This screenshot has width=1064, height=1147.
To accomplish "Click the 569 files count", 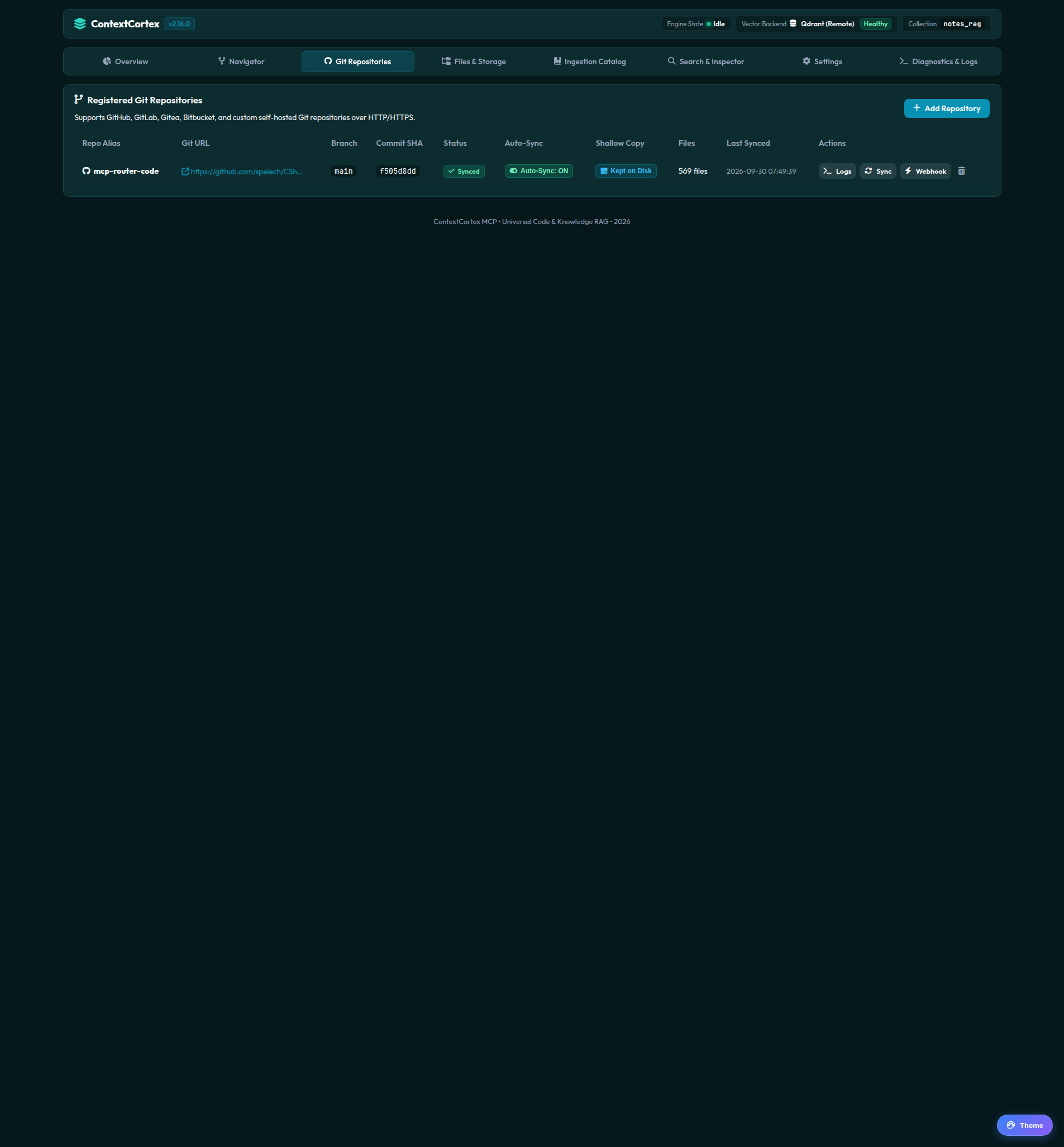I will (693, 171).
